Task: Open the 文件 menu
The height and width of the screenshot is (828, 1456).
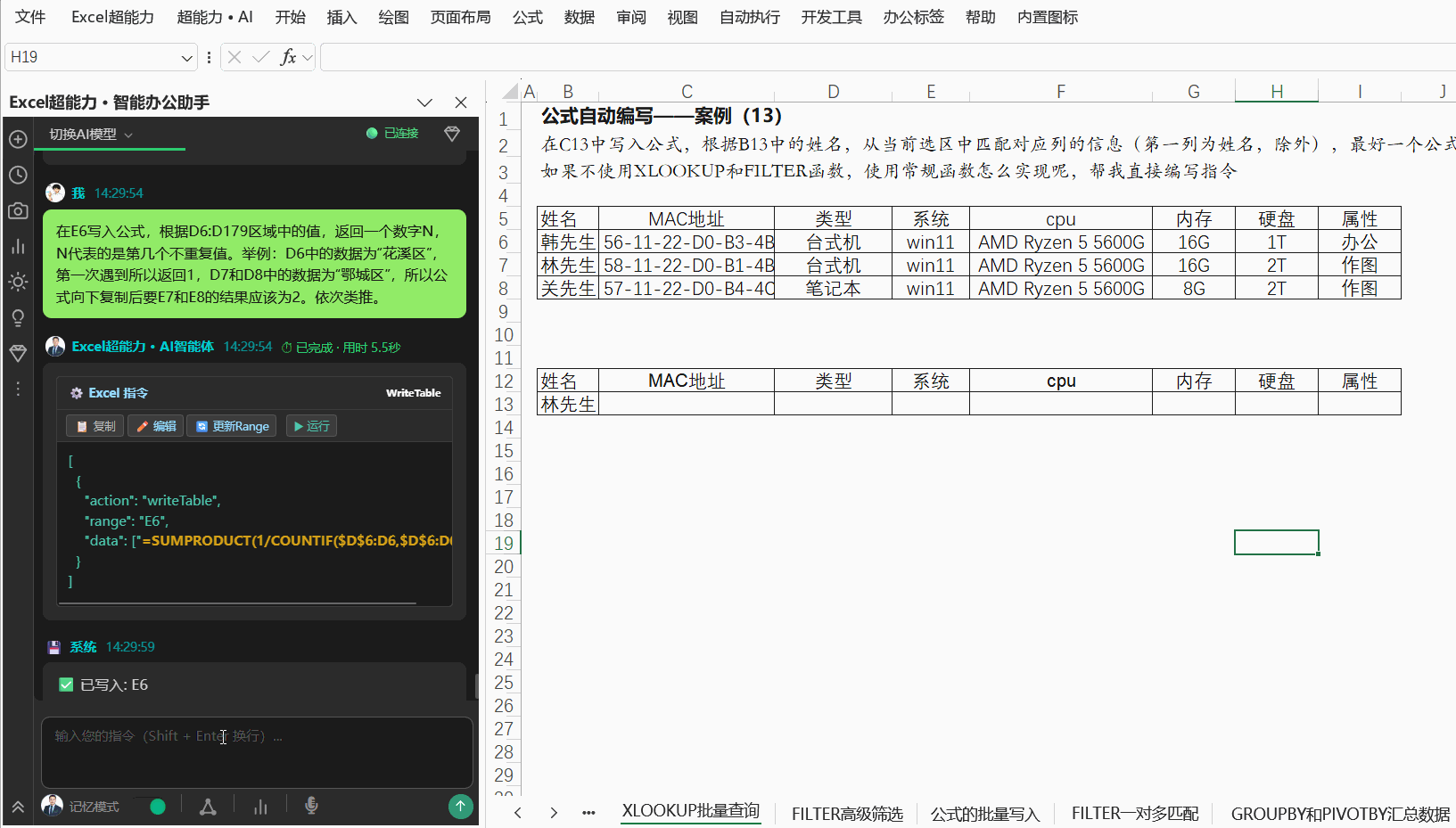Action: click(30, 17)
